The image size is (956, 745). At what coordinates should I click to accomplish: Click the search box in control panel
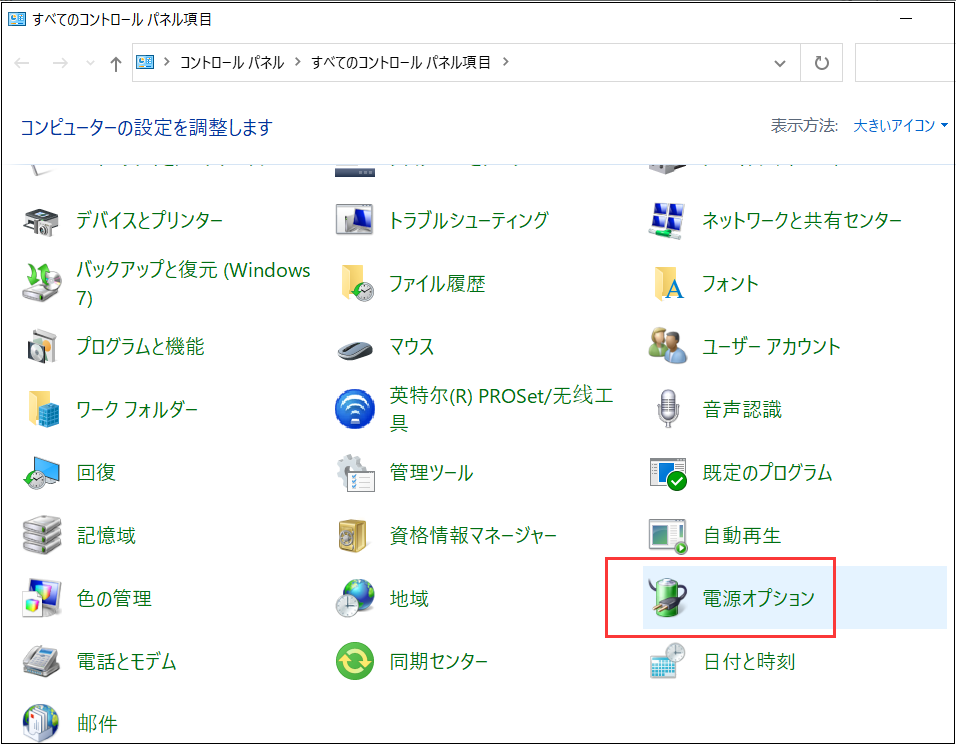[x=905, y=63]
